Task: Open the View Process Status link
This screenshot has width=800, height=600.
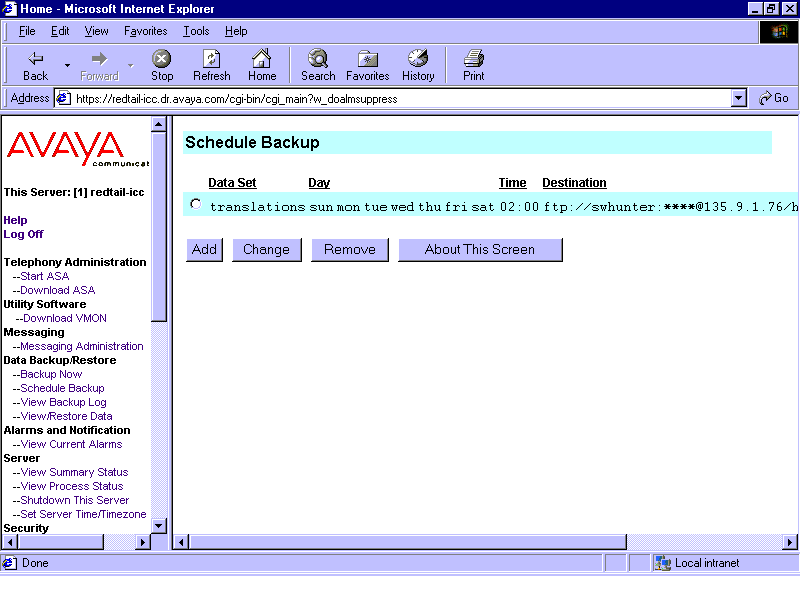Action: [72, 486]
